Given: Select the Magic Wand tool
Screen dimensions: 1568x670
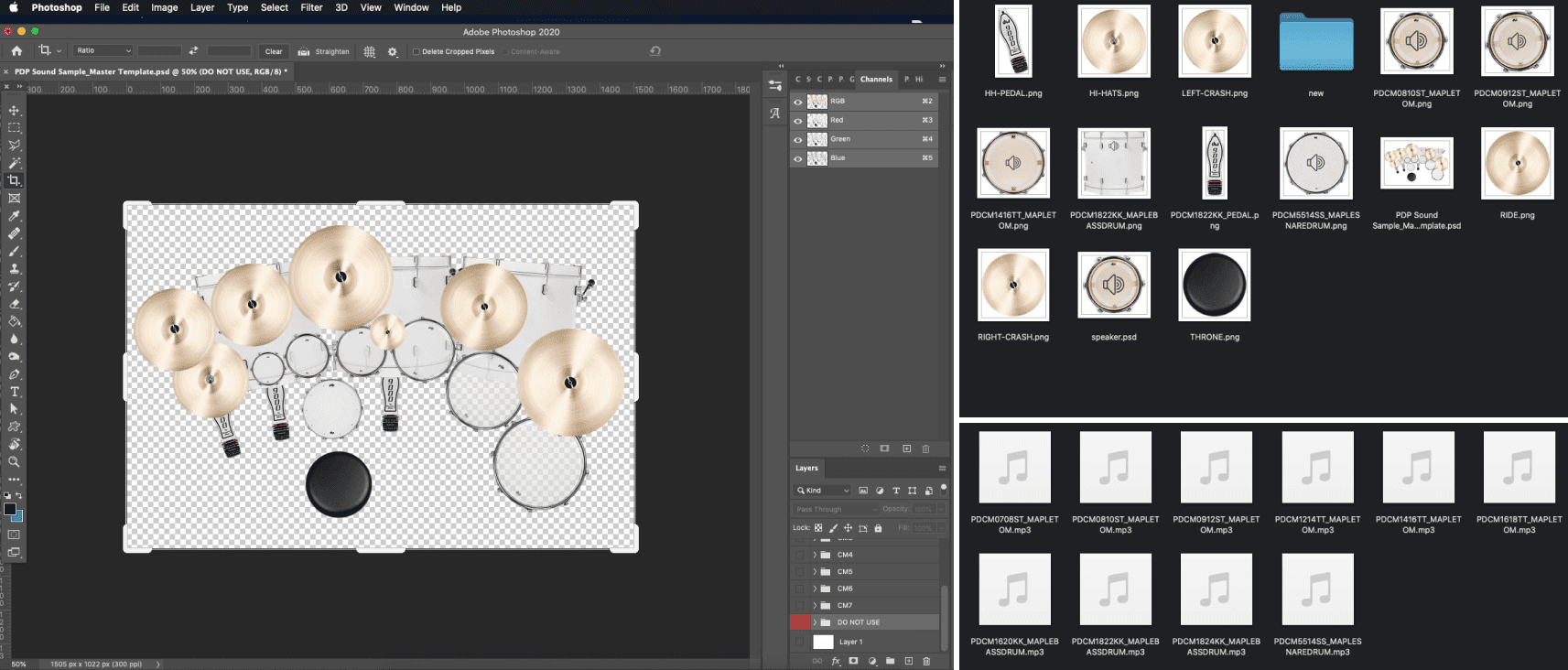Looking at the screenshot, I should pos(14,163).
